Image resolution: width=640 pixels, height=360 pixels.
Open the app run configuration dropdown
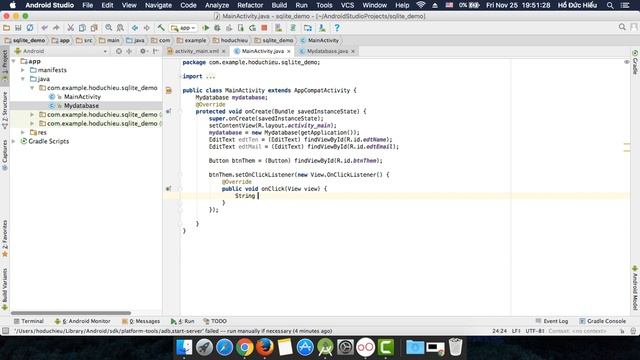click(x=184, y=28)
